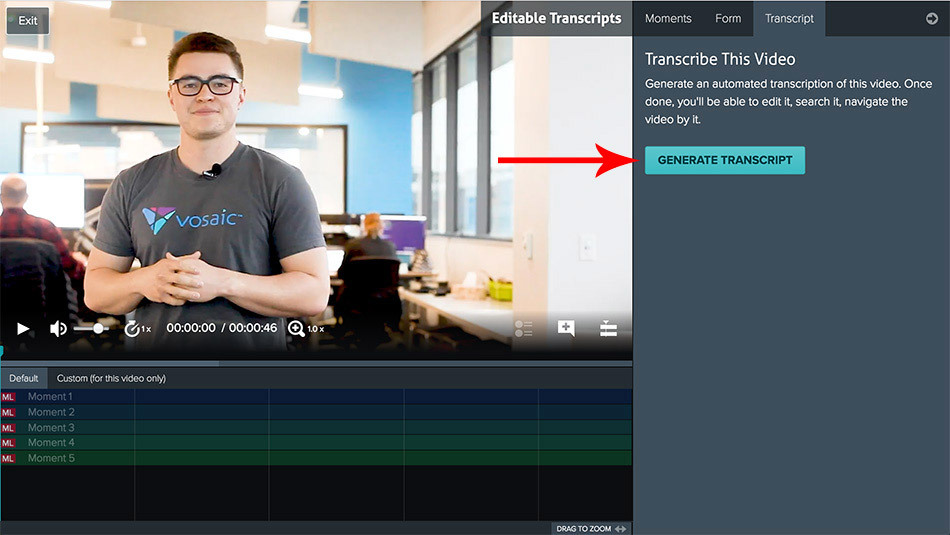Click the Generate Transcript button
Viewport: 950px width, 535px height.
[x=725, y=161]
